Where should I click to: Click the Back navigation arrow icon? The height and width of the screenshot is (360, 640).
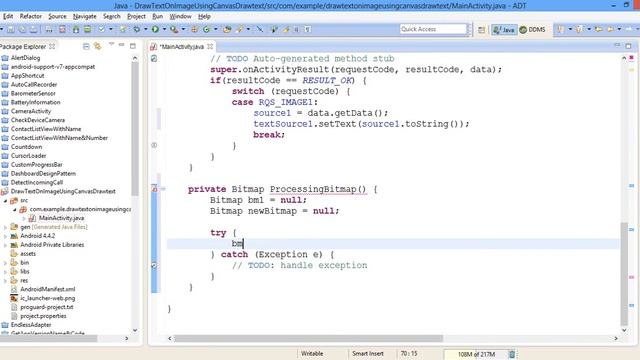coord(611,29)
